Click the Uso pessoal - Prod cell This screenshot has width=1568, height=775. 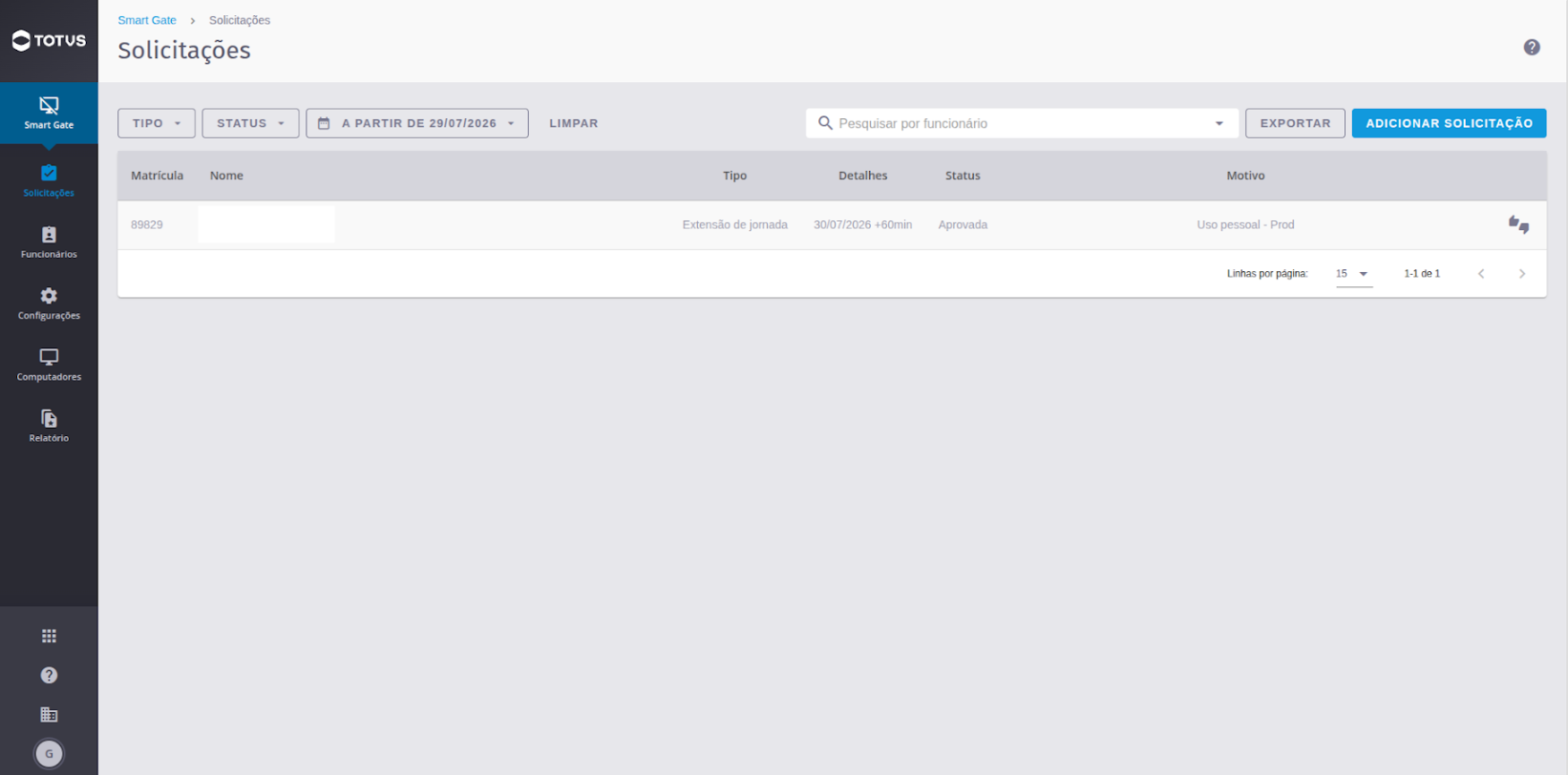(x=1245, y=225)
